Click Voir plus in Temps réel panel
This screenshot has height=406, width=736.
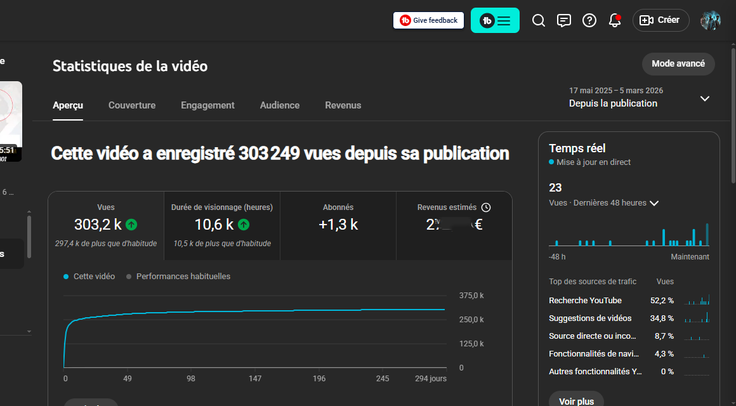click(575, 400)
